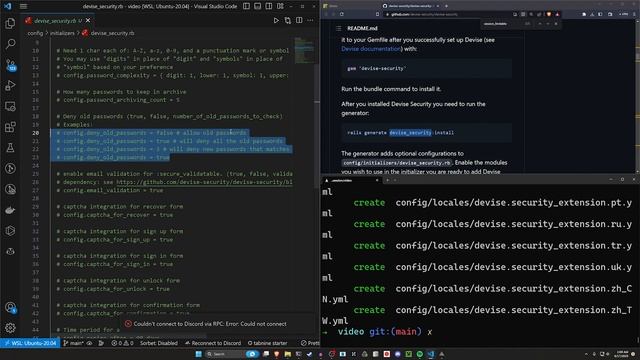
Task: Click the code minimap preview
Action: [x=304, y=50]
